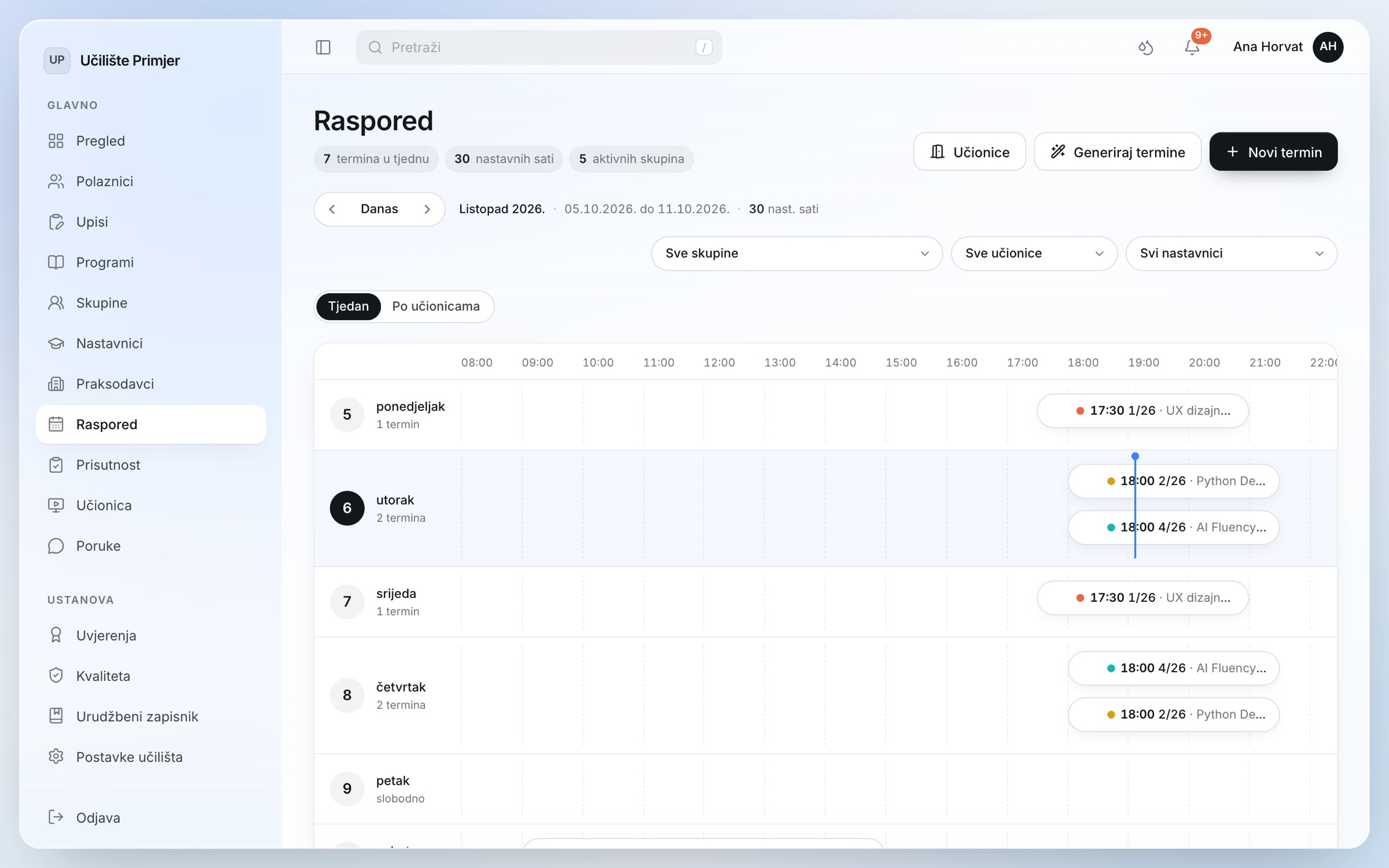Click Odjava to log out
This screenshot has width=1389, height=868.
pyautogui.click(x=150, y=817)
